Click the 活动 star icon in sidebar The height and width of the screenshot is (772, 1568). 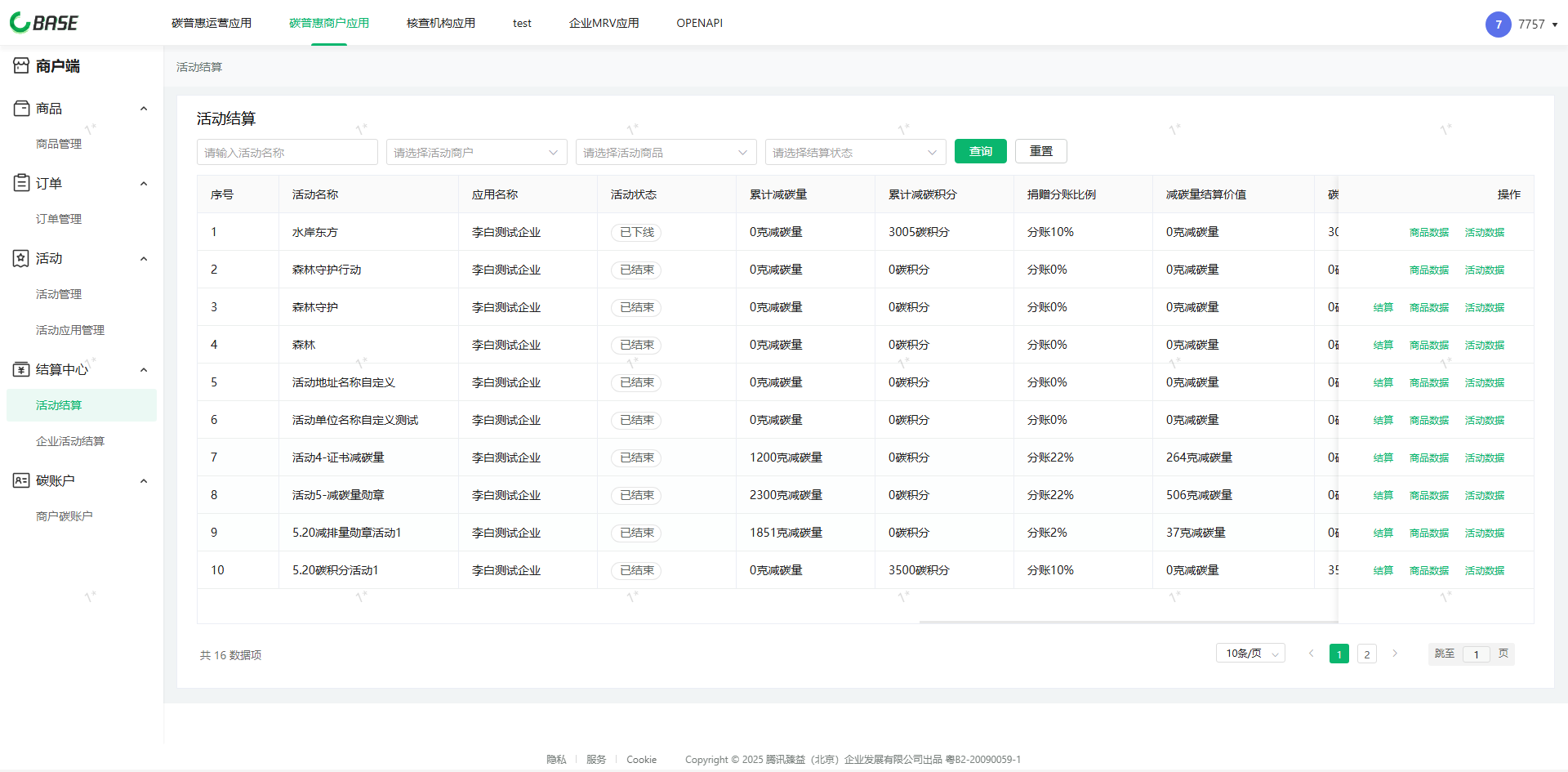21,258
